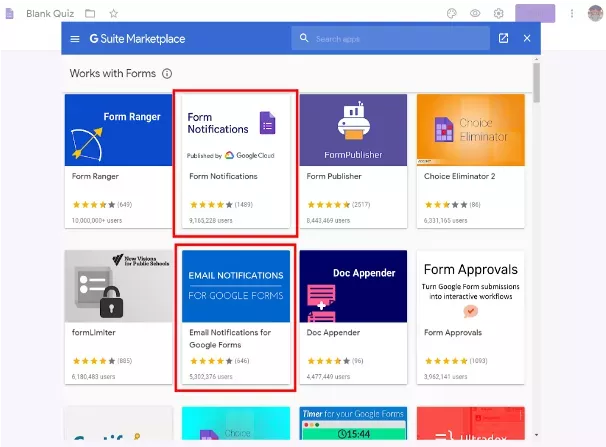Click the eye preview icon

[475, 13]
